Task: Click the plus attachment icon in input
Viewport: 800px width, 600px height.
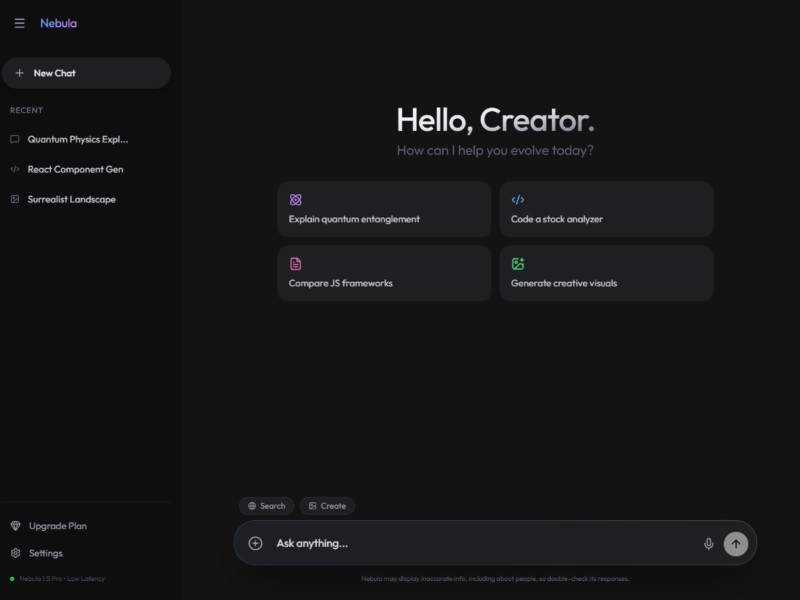Action: coord(255,543)
